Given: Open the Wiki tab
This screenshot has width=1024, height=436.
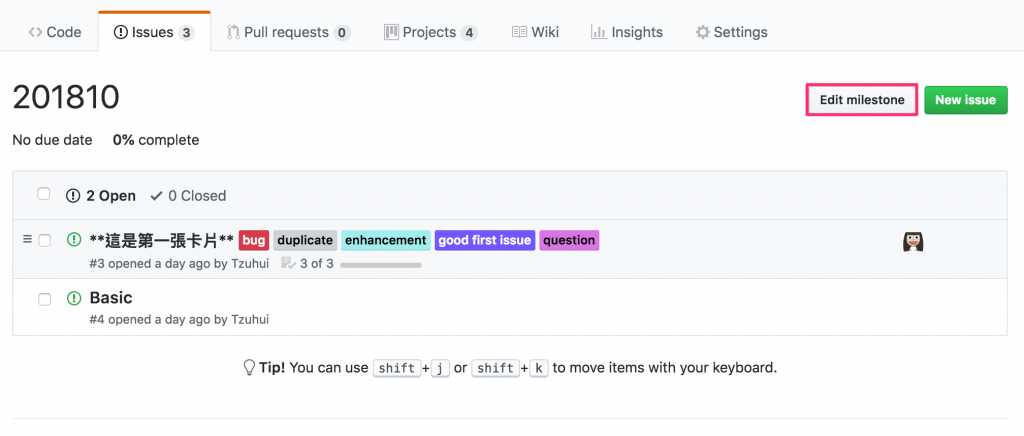Looking at the screenshot, I should point(535,32).
